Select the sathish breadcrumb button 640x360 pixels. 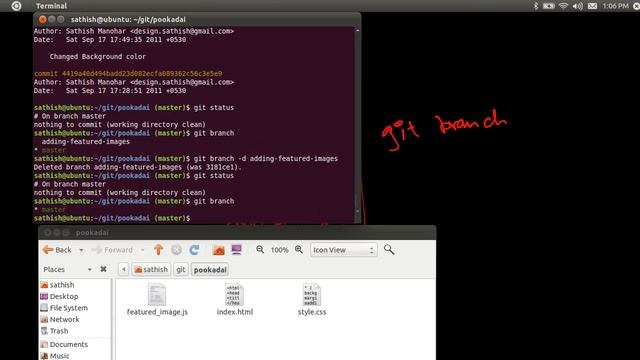[x=151, y=269]
